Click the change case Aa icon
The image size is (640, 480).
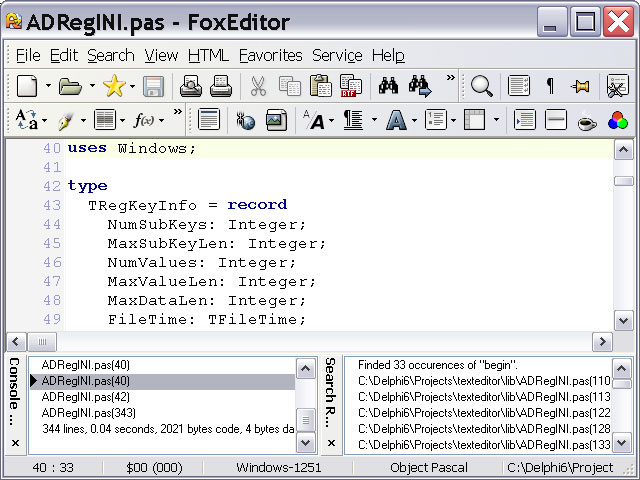click(27, 120)
